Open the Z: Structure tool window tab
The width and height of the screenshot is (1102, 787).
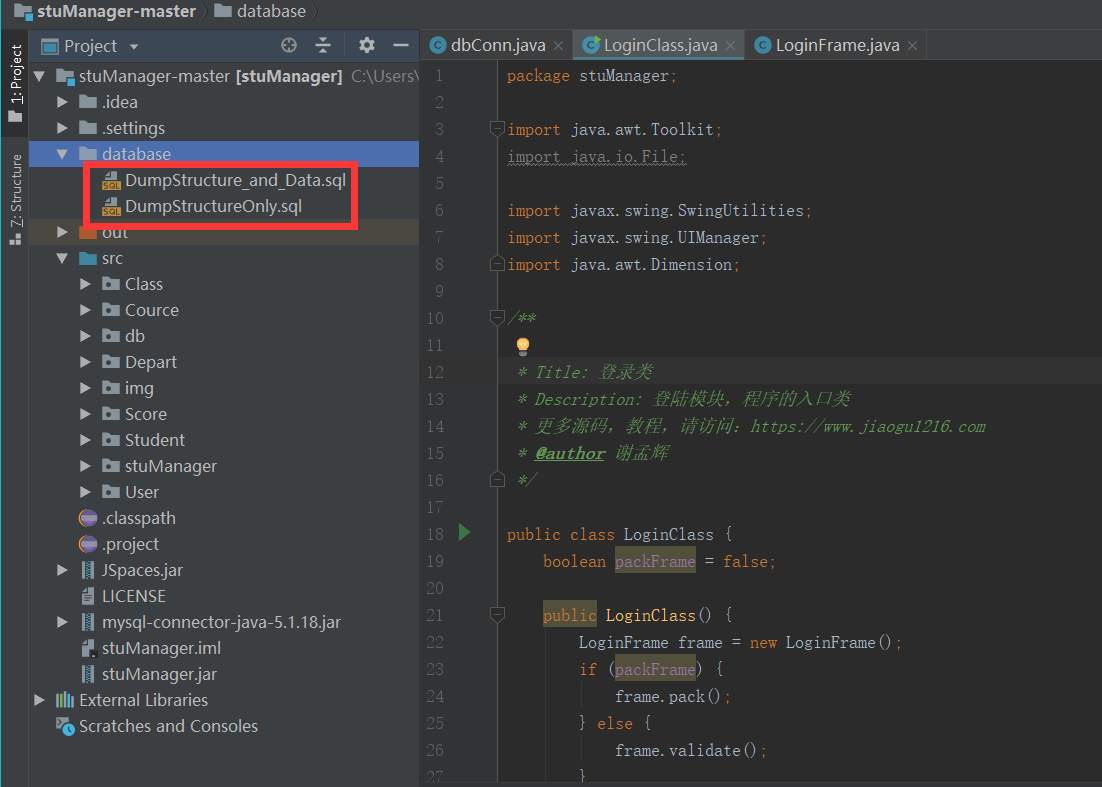pos(15,200)
